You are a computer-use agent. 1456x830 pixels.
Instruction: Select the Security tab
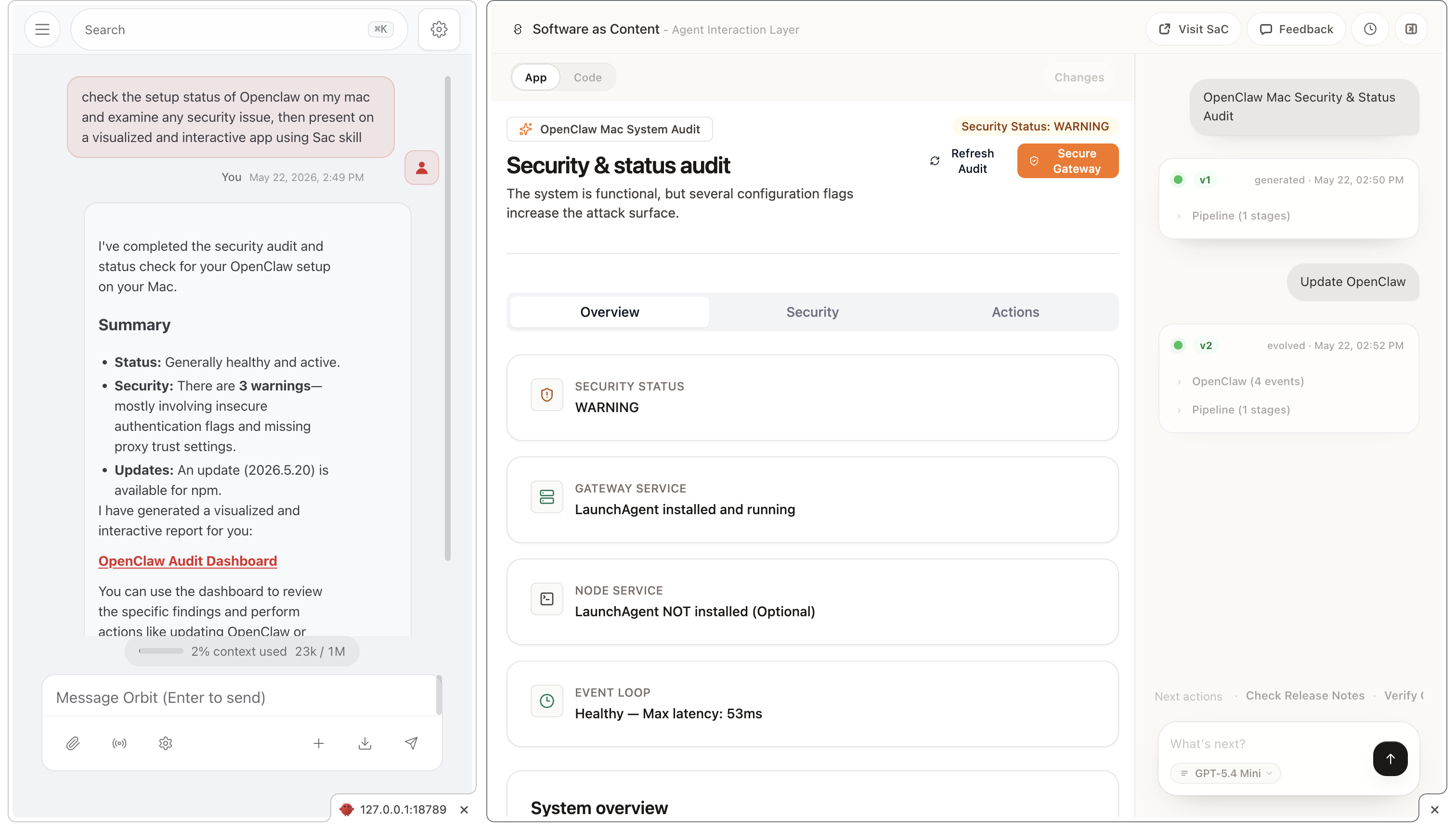click(x=812, y=312)
